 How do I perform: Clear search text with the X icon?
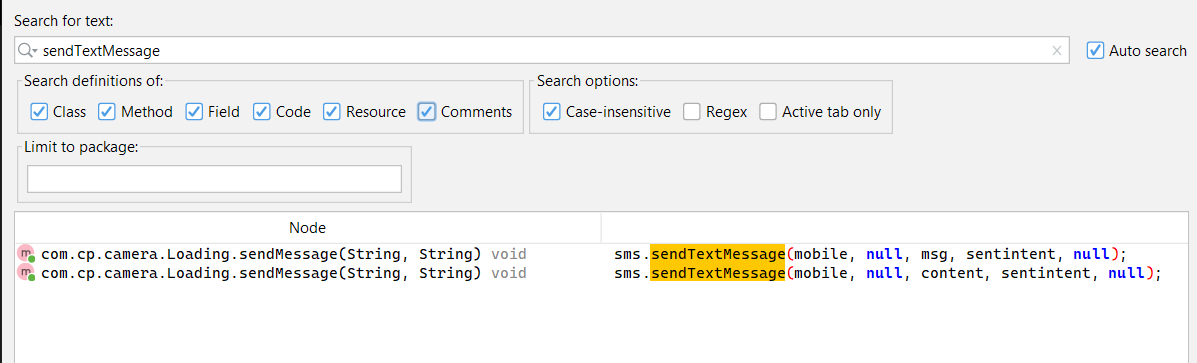click(1057, 50)
